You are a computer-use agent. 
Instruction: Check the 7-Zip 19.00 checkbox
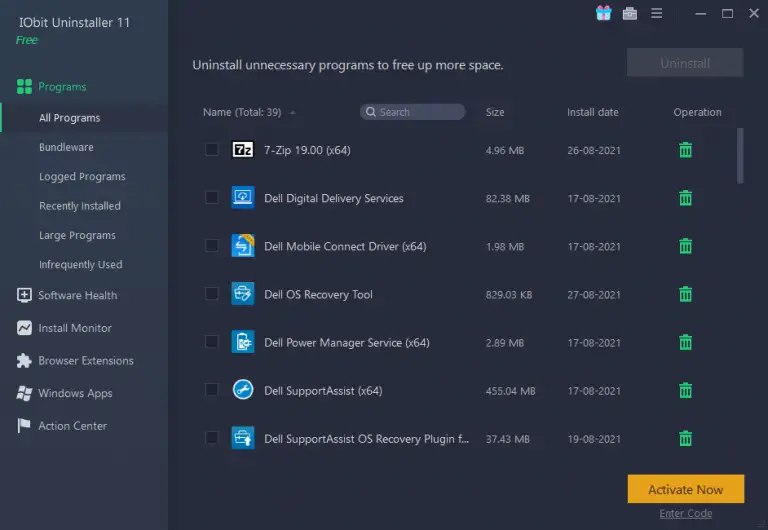point(212,149)
